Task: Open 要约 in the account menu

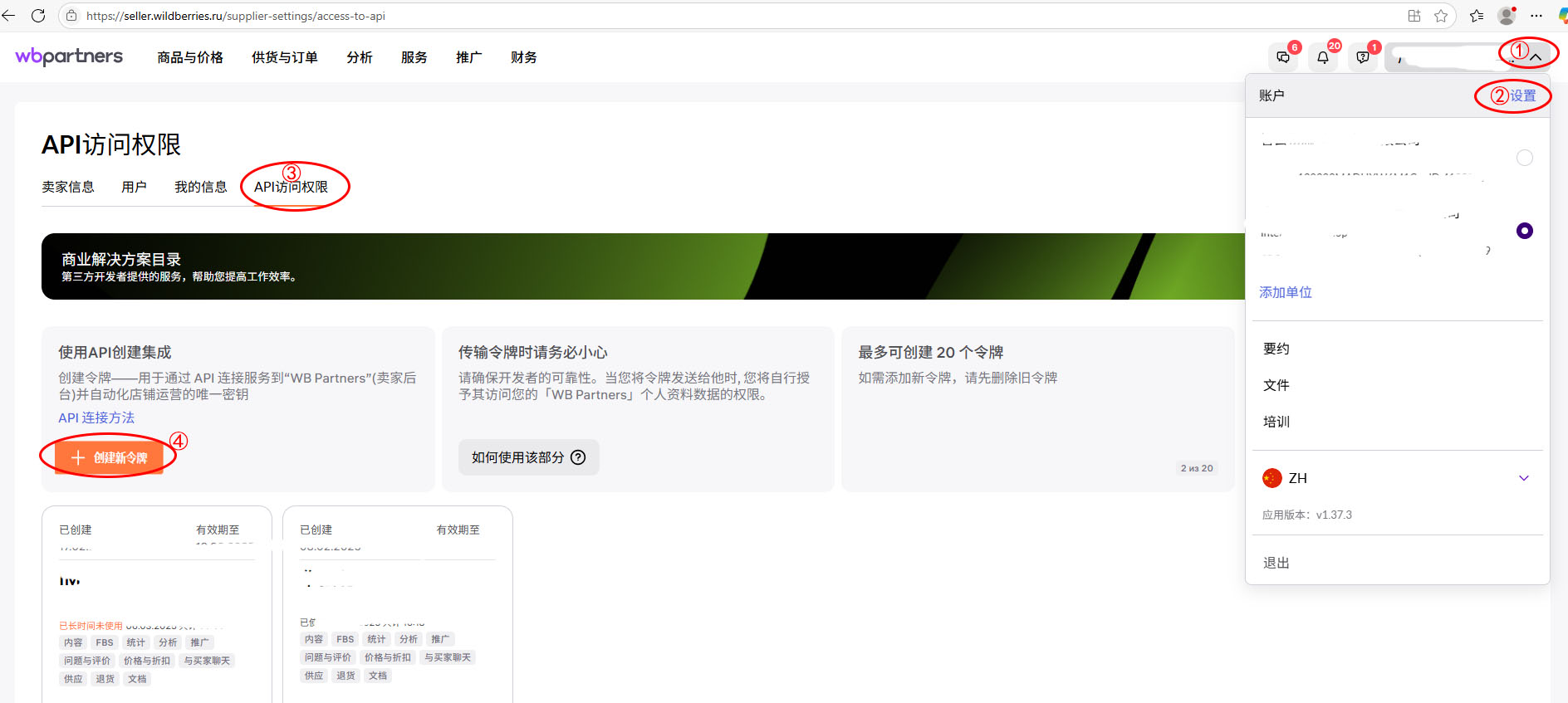Action: click(1276, 349)
